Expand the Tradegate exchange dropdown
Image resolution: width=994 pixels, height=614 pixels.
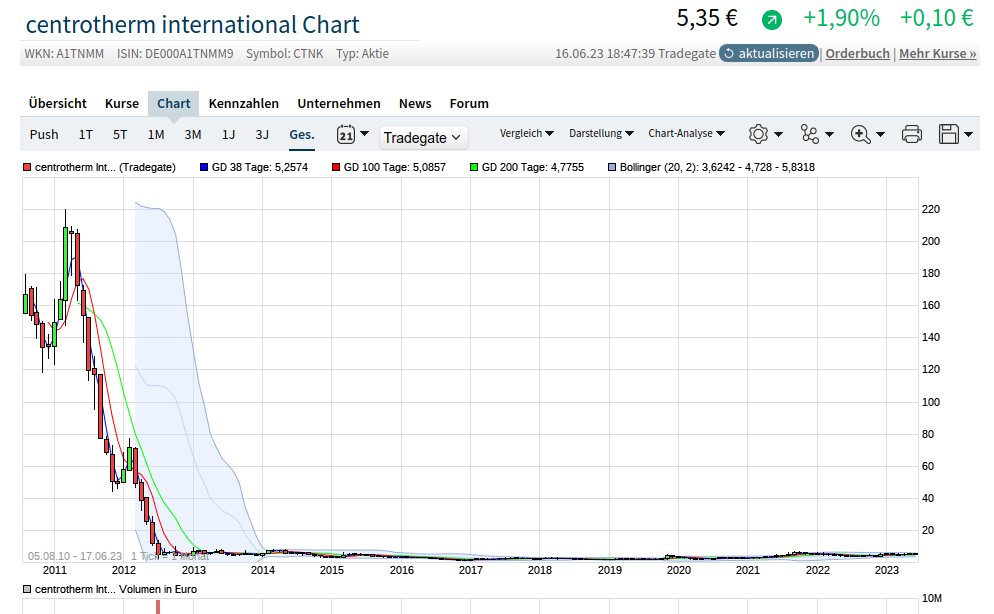(423, 137)
